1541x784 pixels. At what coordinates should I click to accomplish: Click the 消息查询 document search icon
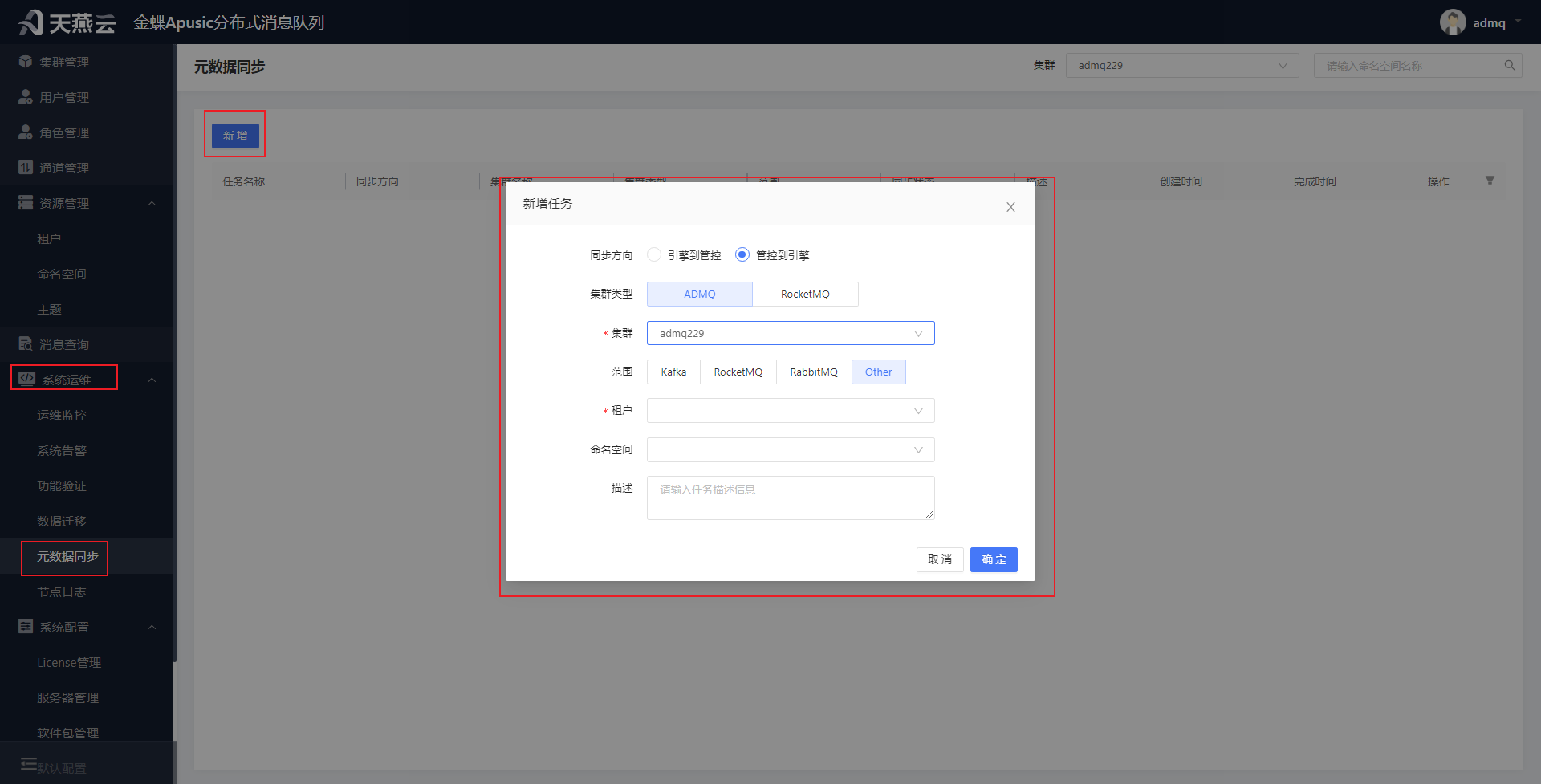click(26, 344)
